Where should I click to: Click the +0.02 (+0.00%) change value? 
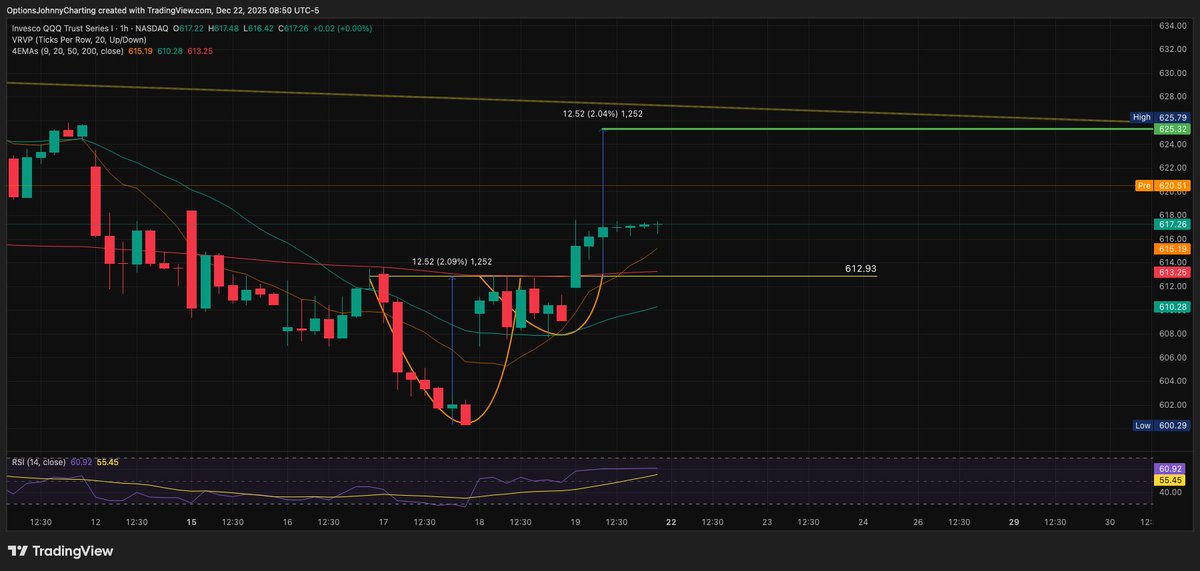(x=340, y=28)
